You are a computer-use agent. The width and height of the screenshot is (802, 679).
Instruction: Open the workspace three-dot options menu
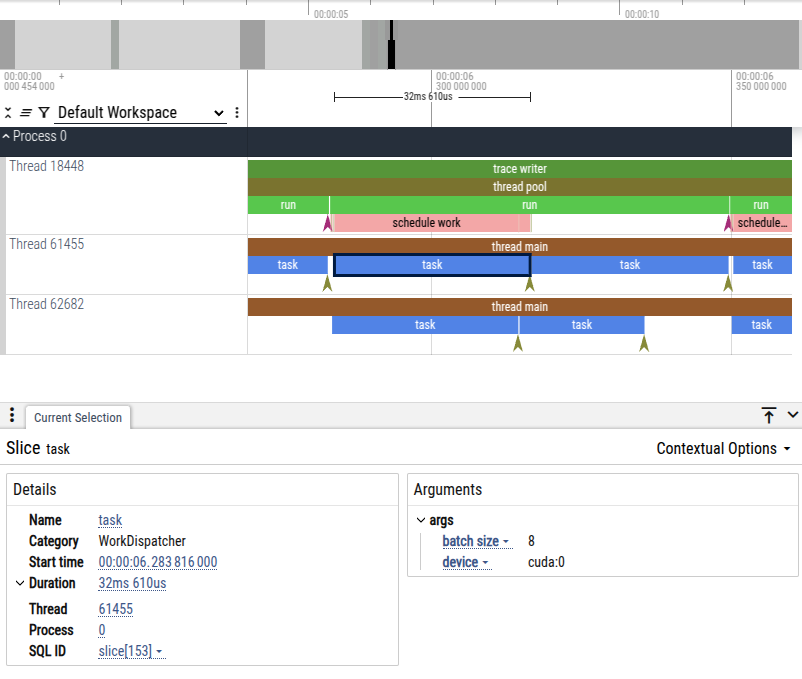tap(237, 113)
